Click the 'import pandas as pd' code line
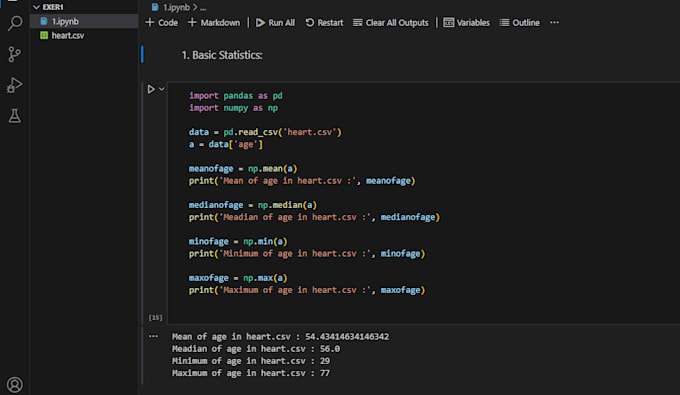Image resolution: width=680 pixels, height=395 pixels. click(235, 96)
